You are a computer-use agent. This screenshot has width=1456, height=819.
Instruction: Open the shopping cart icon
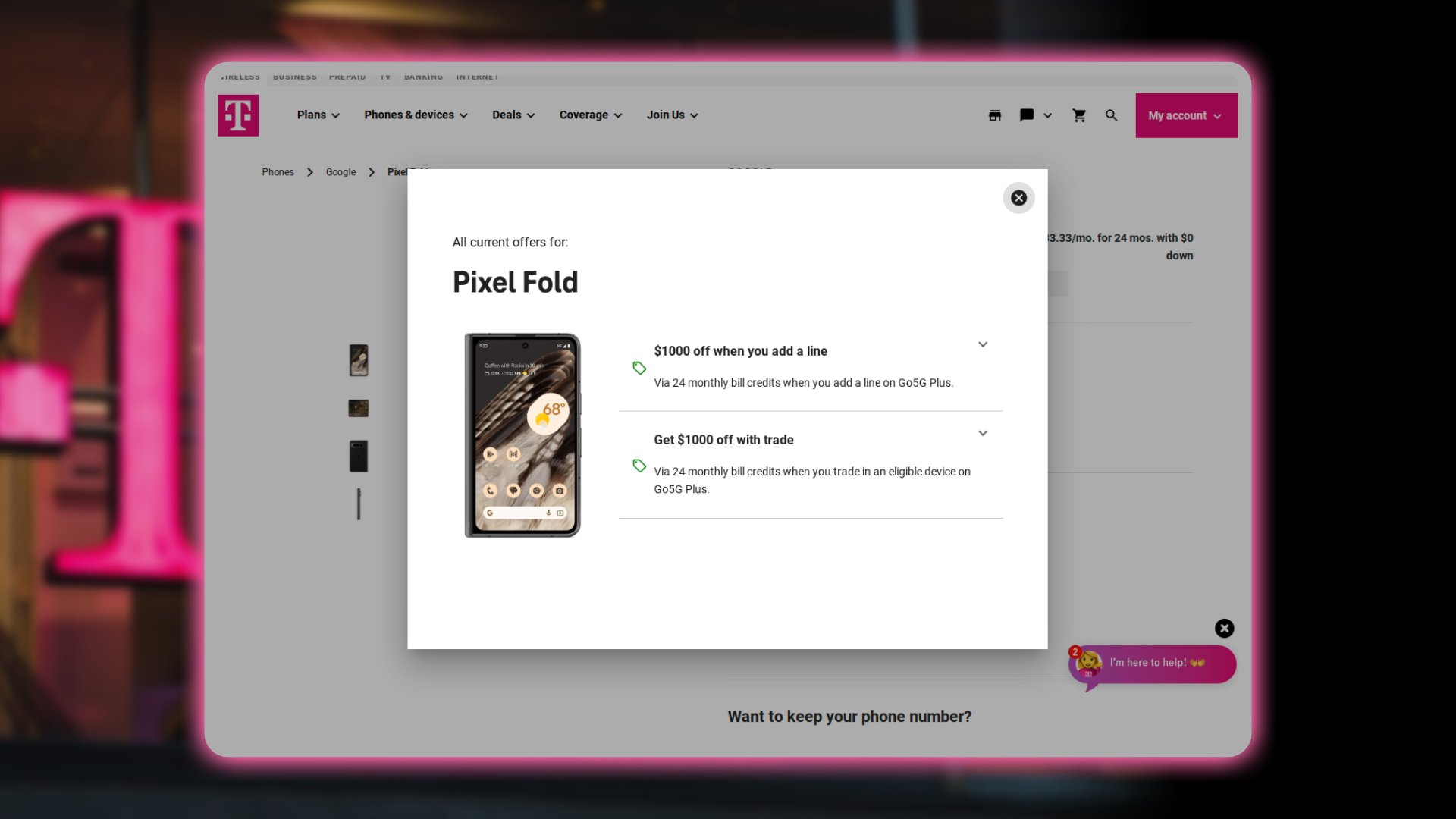tap(1079, 115)
